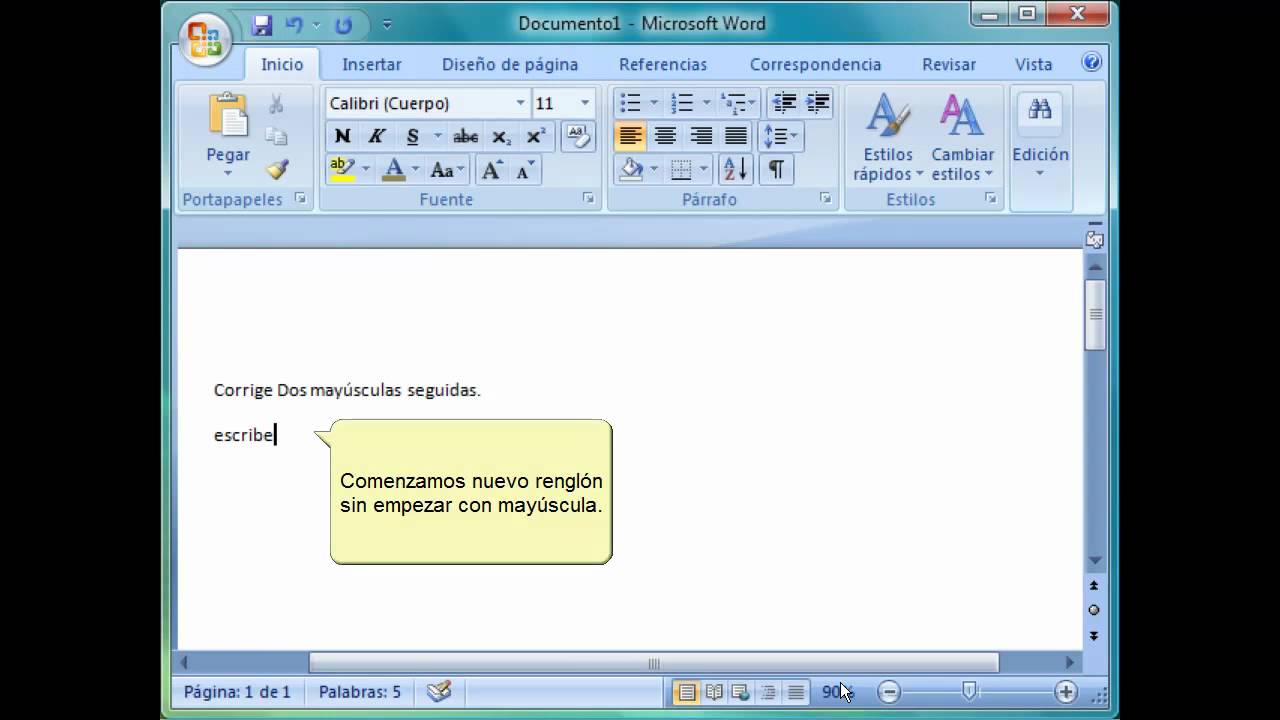Click vertical scrollbar thumb
Viewport: 1280px width, 720px height.
[1095, 315]
